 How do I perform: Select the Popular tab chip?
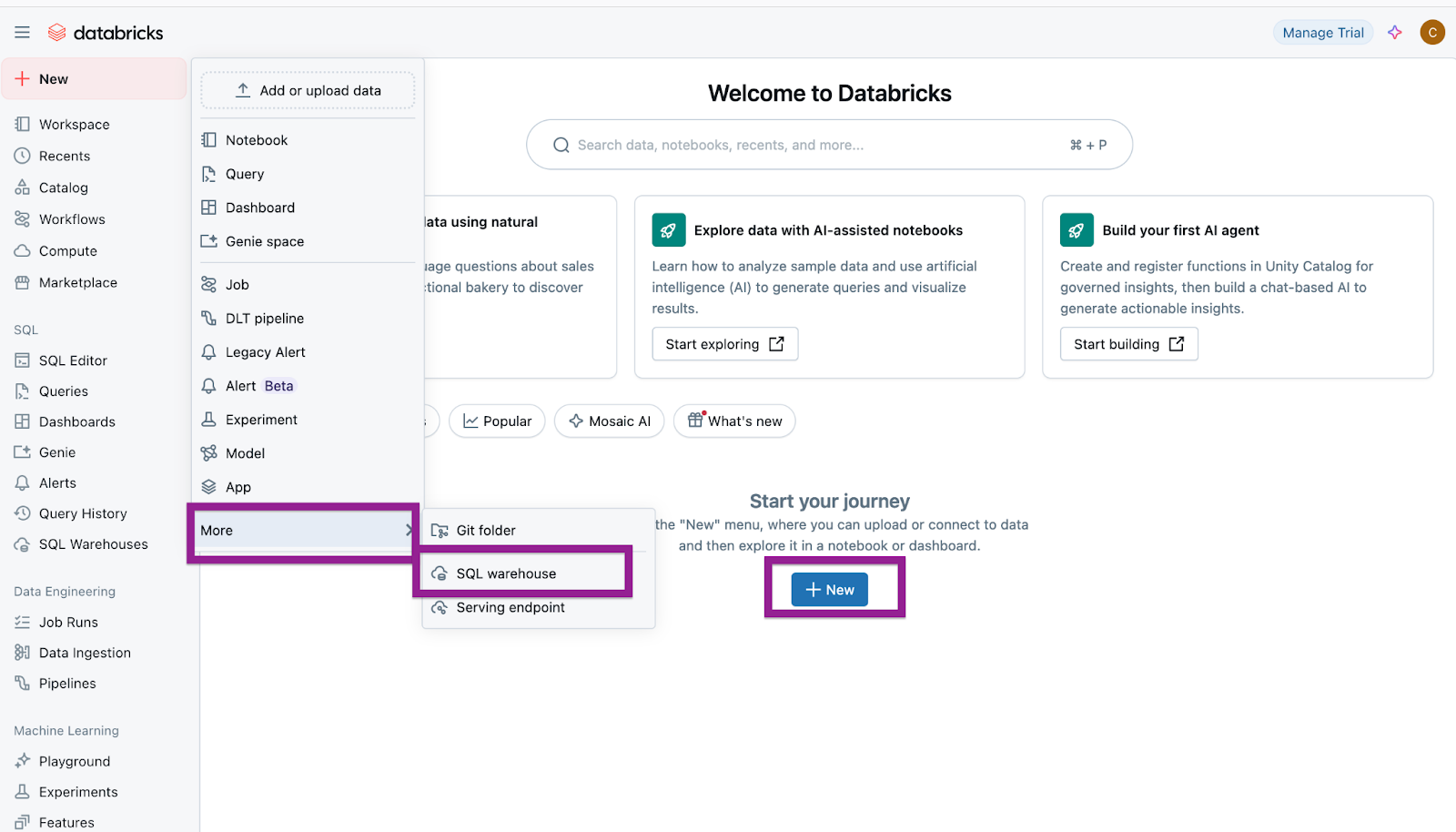point(497,421)
